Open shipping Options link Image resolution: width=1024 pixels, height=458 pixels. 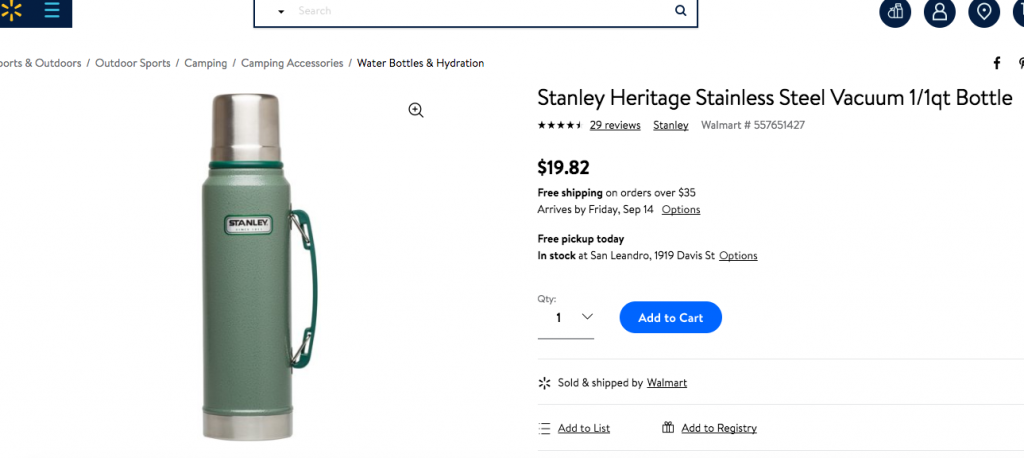[x=681, y=210]
